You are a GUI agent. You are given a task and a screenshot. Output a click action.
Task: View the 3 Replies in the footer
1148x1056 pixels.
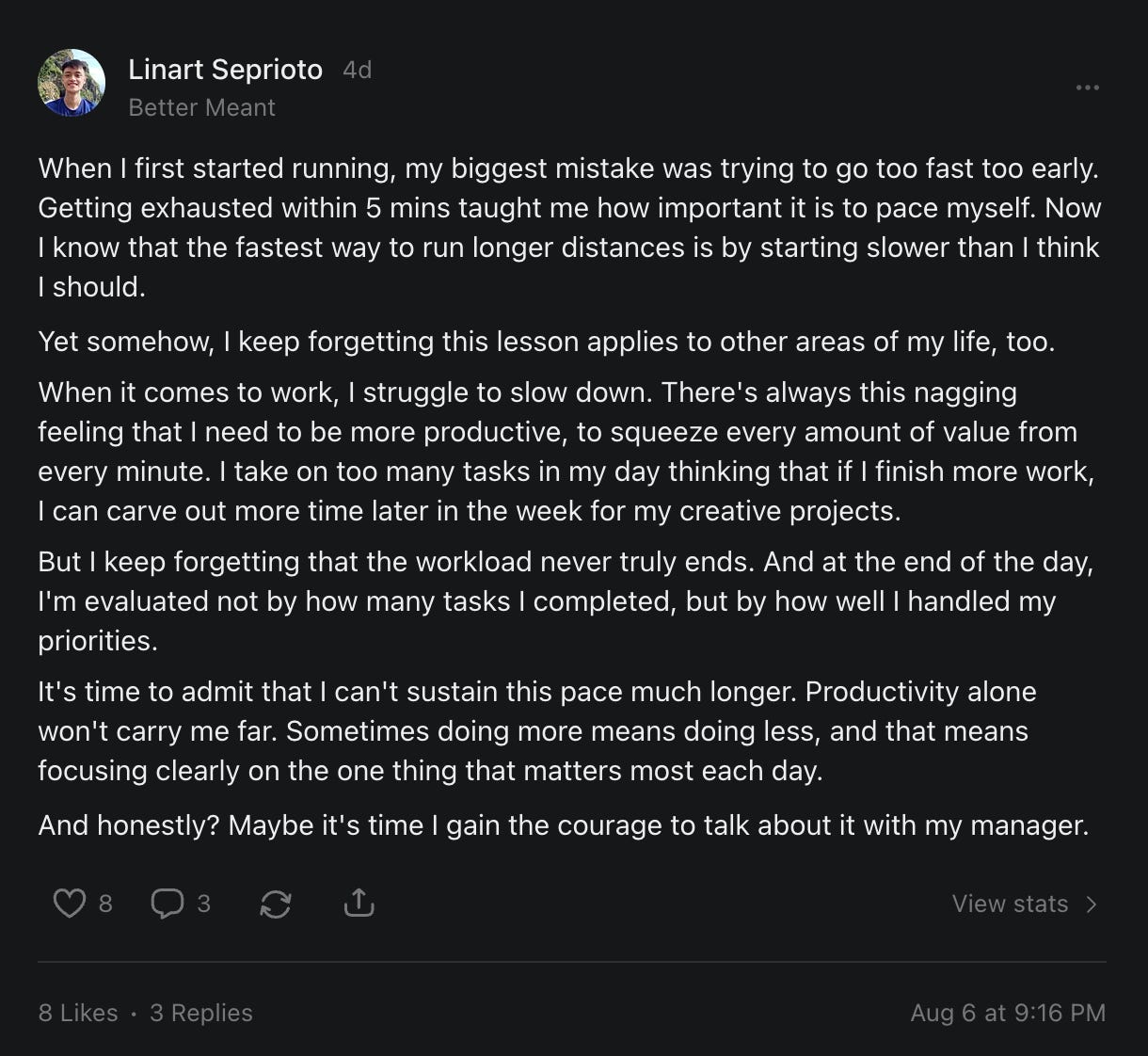201,1013
